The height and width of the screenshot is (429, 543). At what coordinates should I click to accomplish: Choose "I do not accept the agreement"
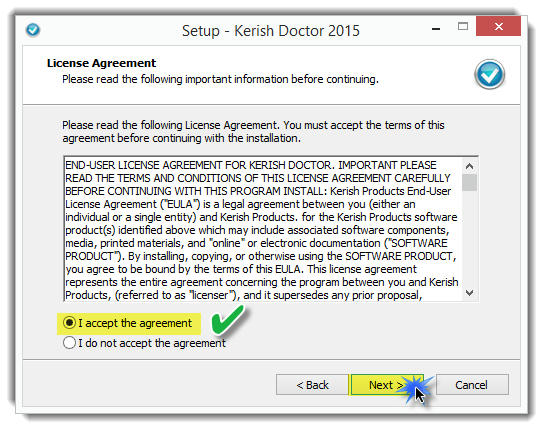[x=69, y=342]
